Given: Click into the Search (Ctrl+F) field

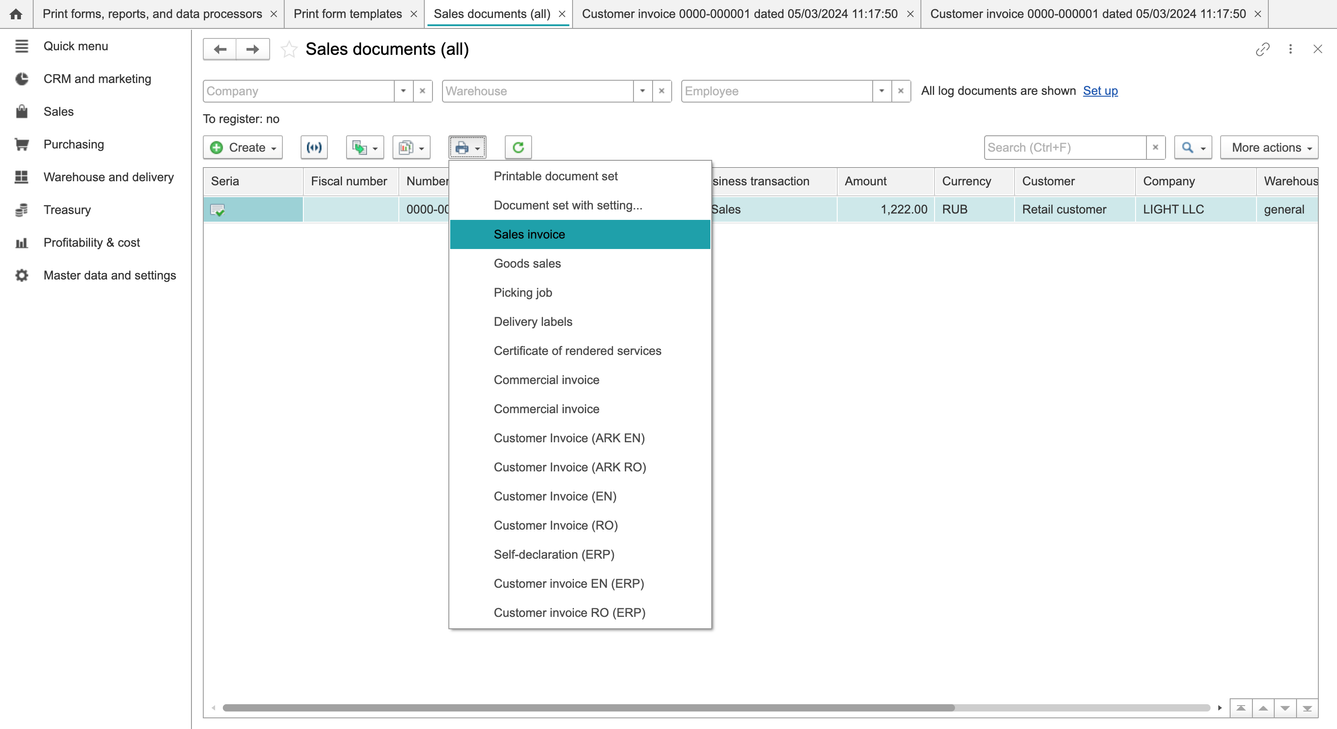Looking at the screenshot, I should [1065, 147].
